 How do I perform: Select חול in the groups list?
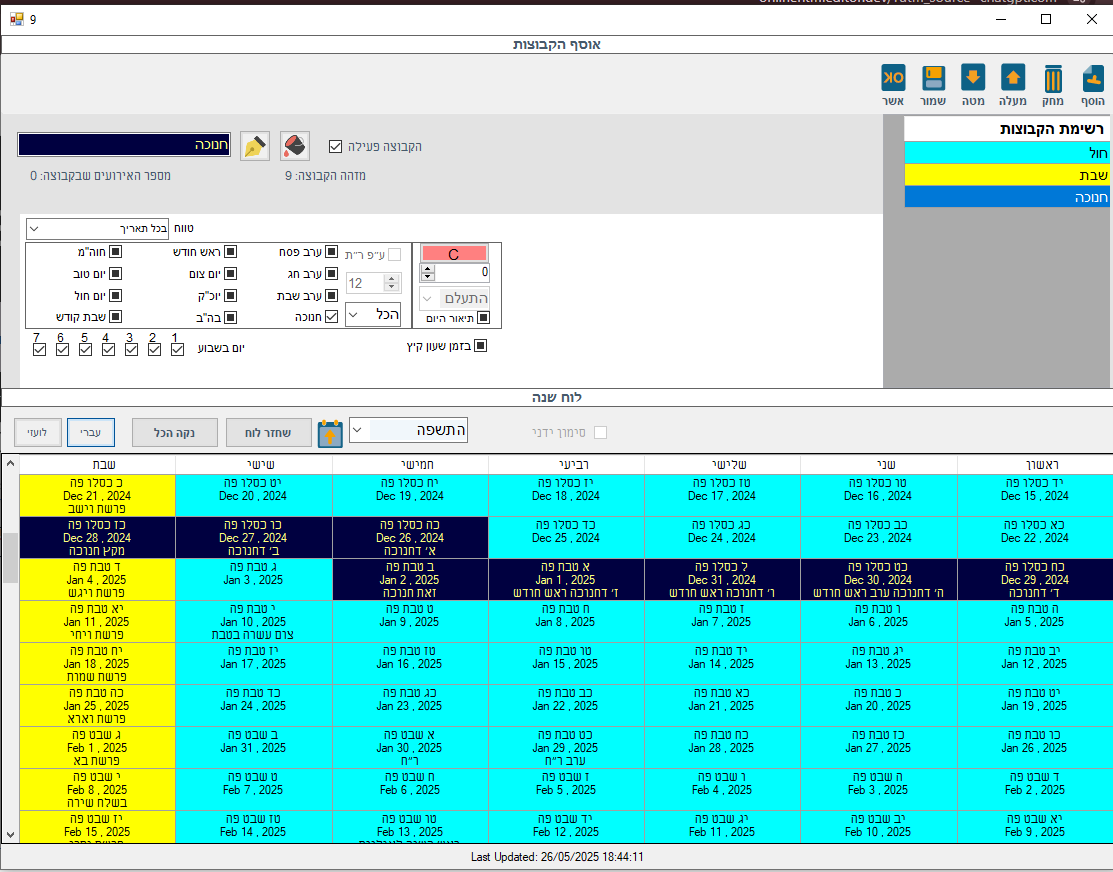(1007, 152)
